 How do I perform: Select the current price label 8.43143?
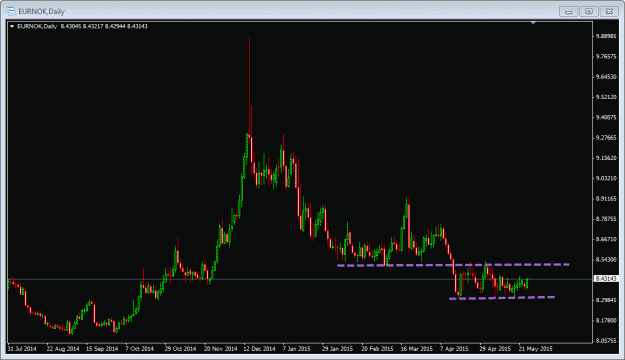point(606,279)
